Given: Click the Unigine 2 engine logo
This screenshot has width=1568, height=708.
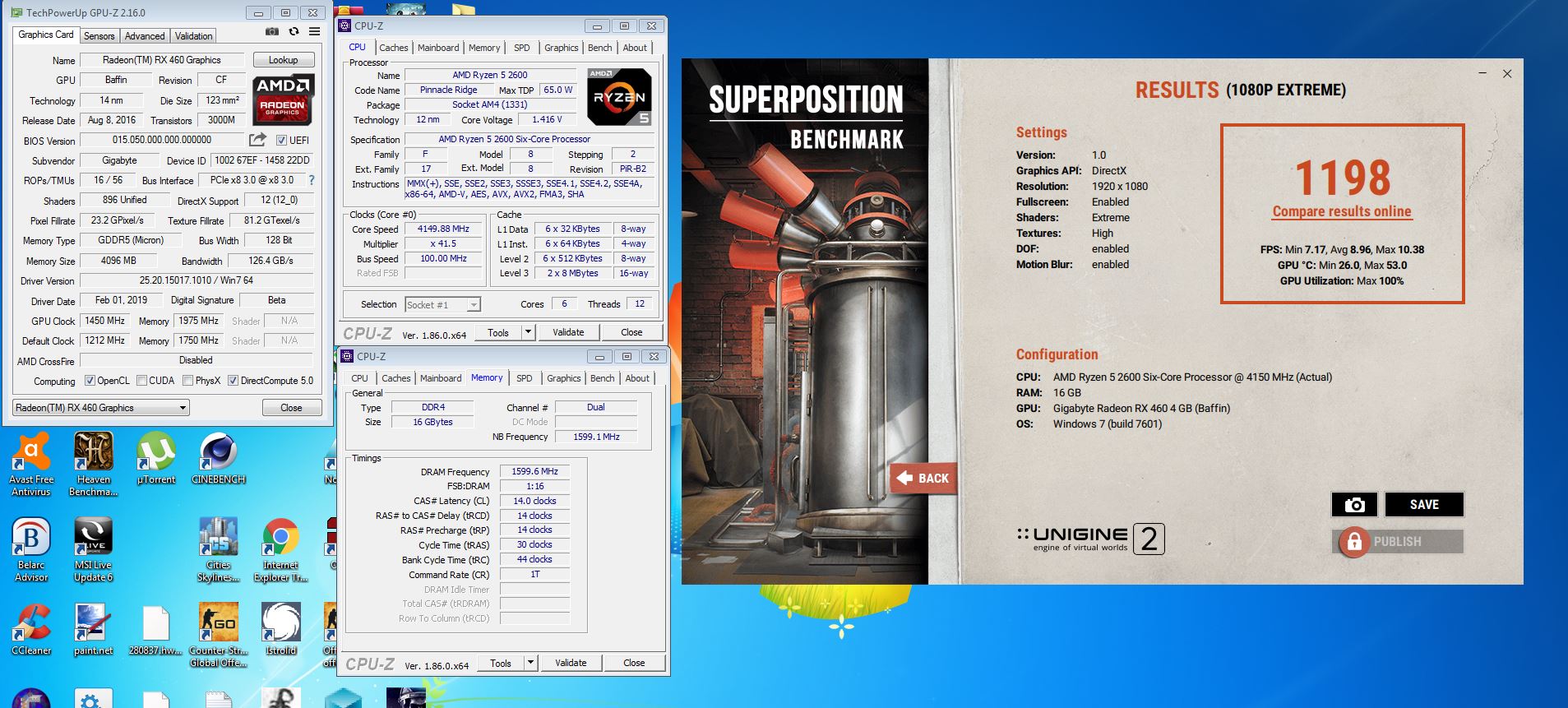Looking at the screenshot, I should tap(1090, 539).
